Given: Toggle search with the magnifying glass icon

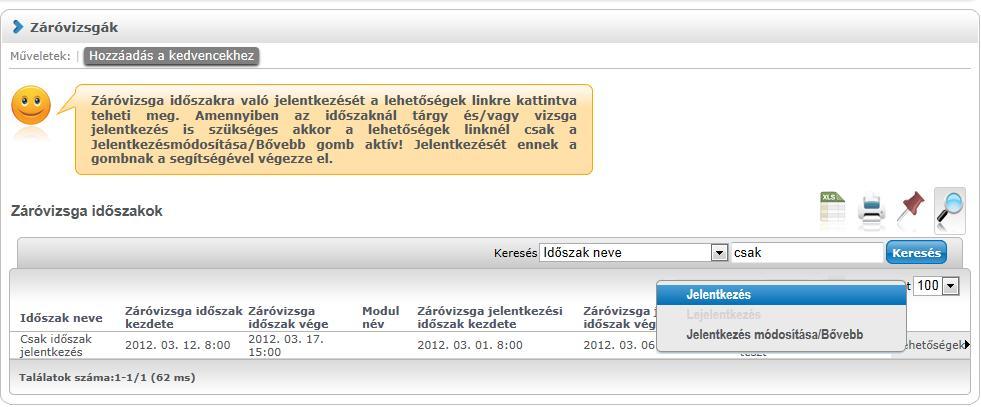Looking at the screenshot, I should coord(949,210).
